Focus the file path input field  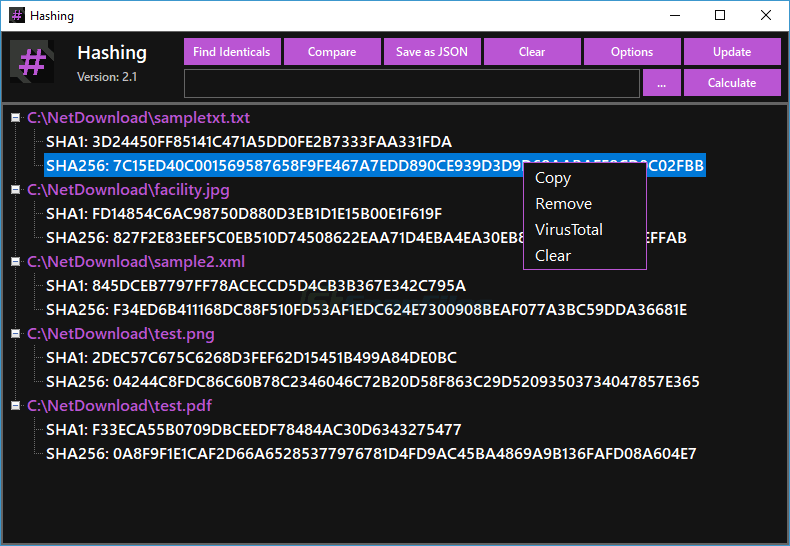click(x=412, y=84)
